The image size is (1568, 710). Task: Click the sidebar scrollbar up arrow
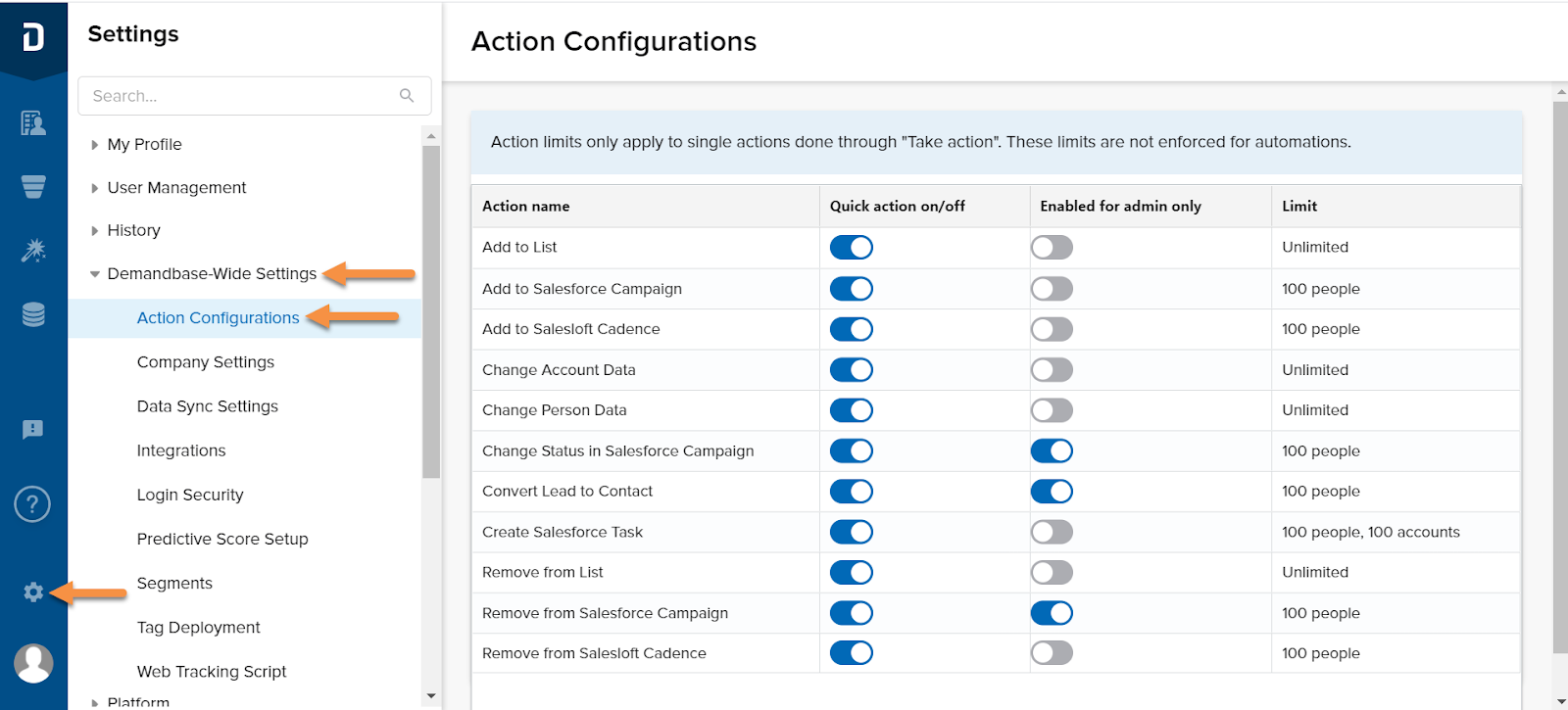pyautogui.click(x=431, y=135)
